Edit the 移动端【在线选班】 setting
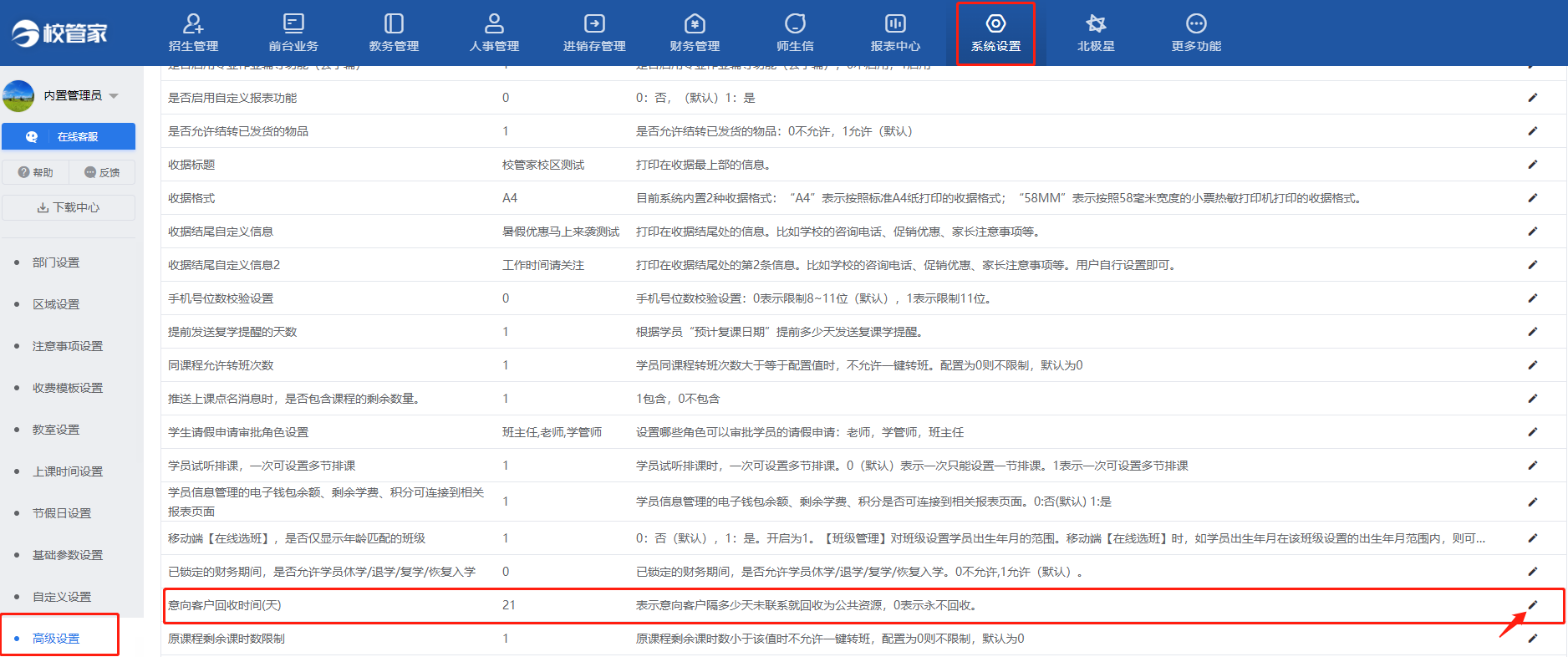 pyautogui.click(x=1533, y=538)
